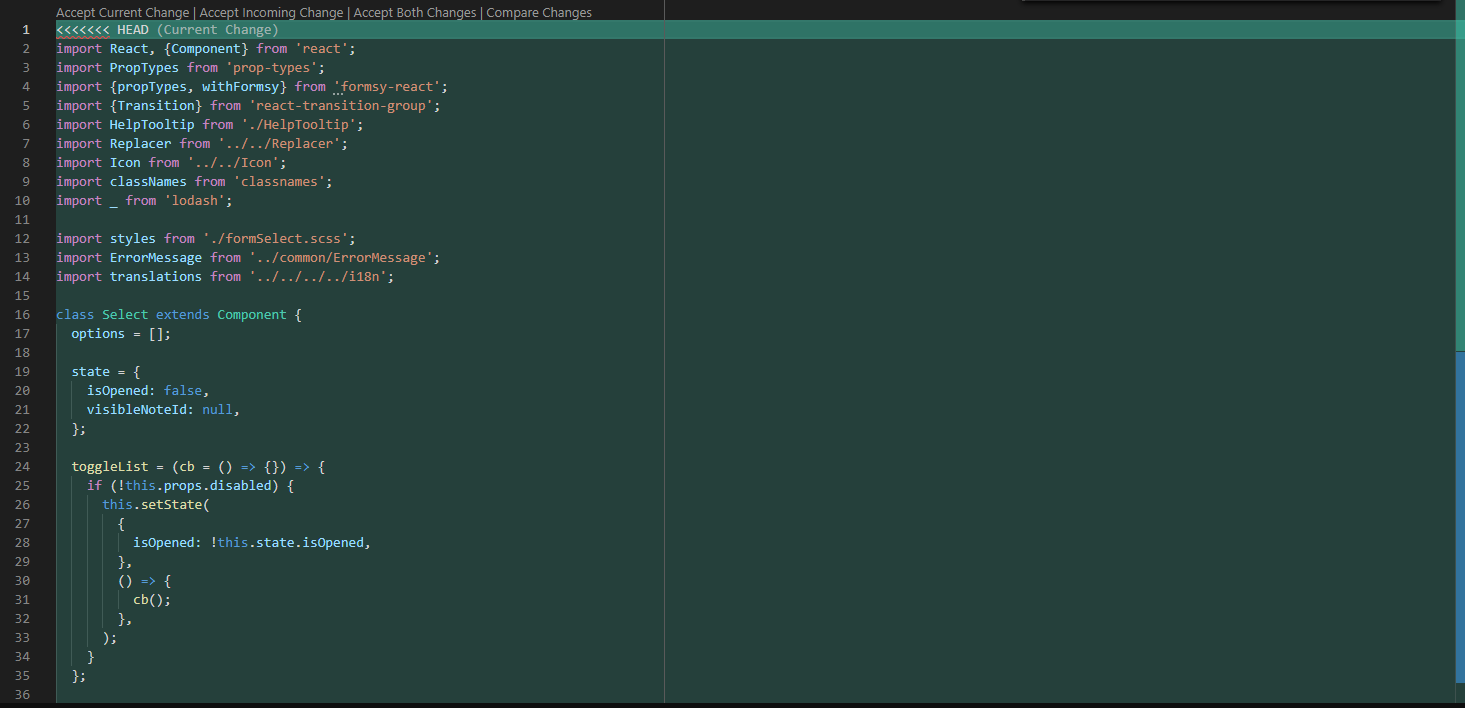Click the 'translations' identifier on line 14
This screenshot has height=708, width=1465.
pyautogui.click(x=156, y=277)
